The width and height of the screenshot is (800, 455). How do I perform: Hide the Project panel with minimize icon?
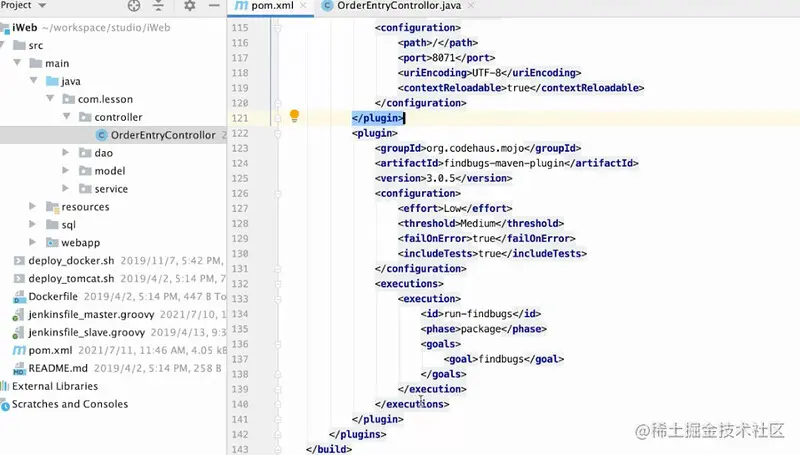tap(214, 6)
